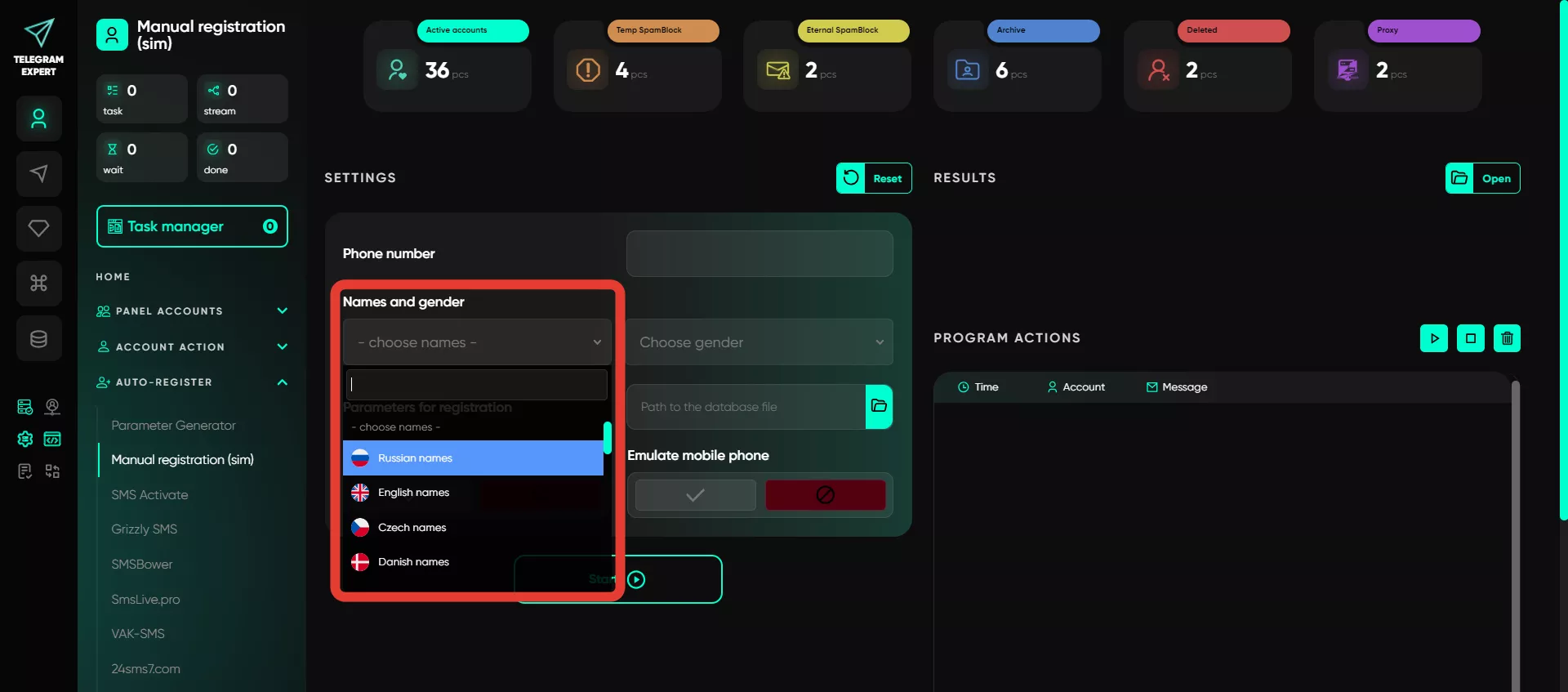Click the document checklist icon

(x=25, y=471)
